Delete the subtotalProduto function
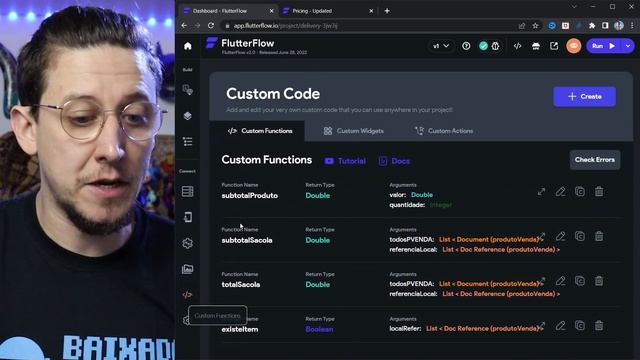 tap(599, 191)
